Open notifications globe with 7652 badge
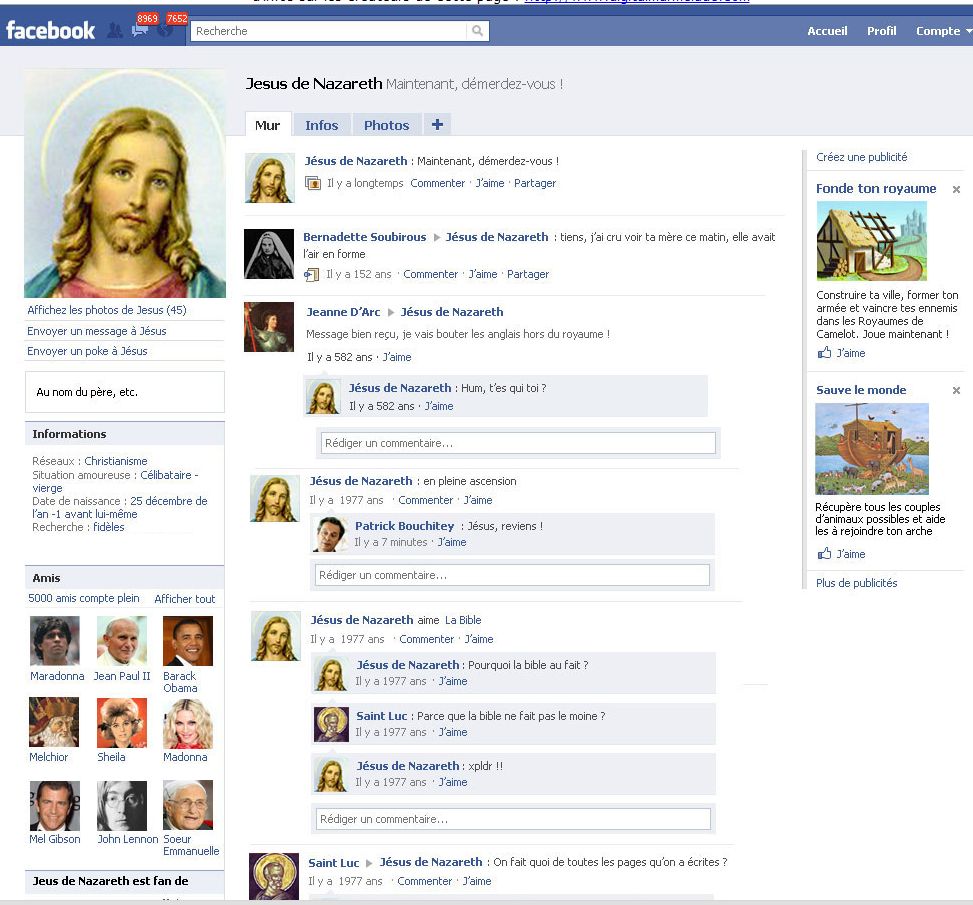 pos(165,30)
